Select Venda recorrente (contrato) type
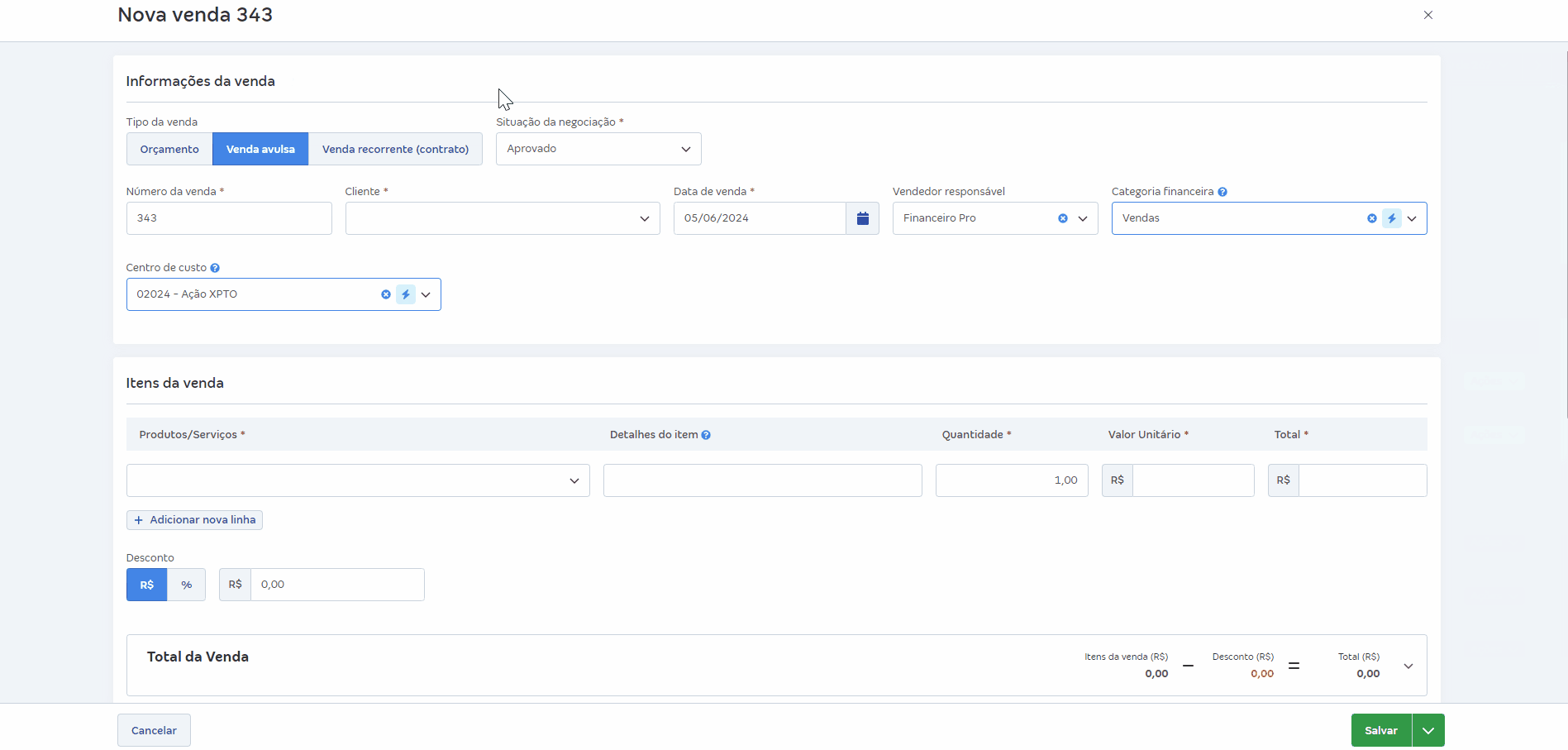The height and width of the screenshot is (750, 1568). (x=395, y=150)
